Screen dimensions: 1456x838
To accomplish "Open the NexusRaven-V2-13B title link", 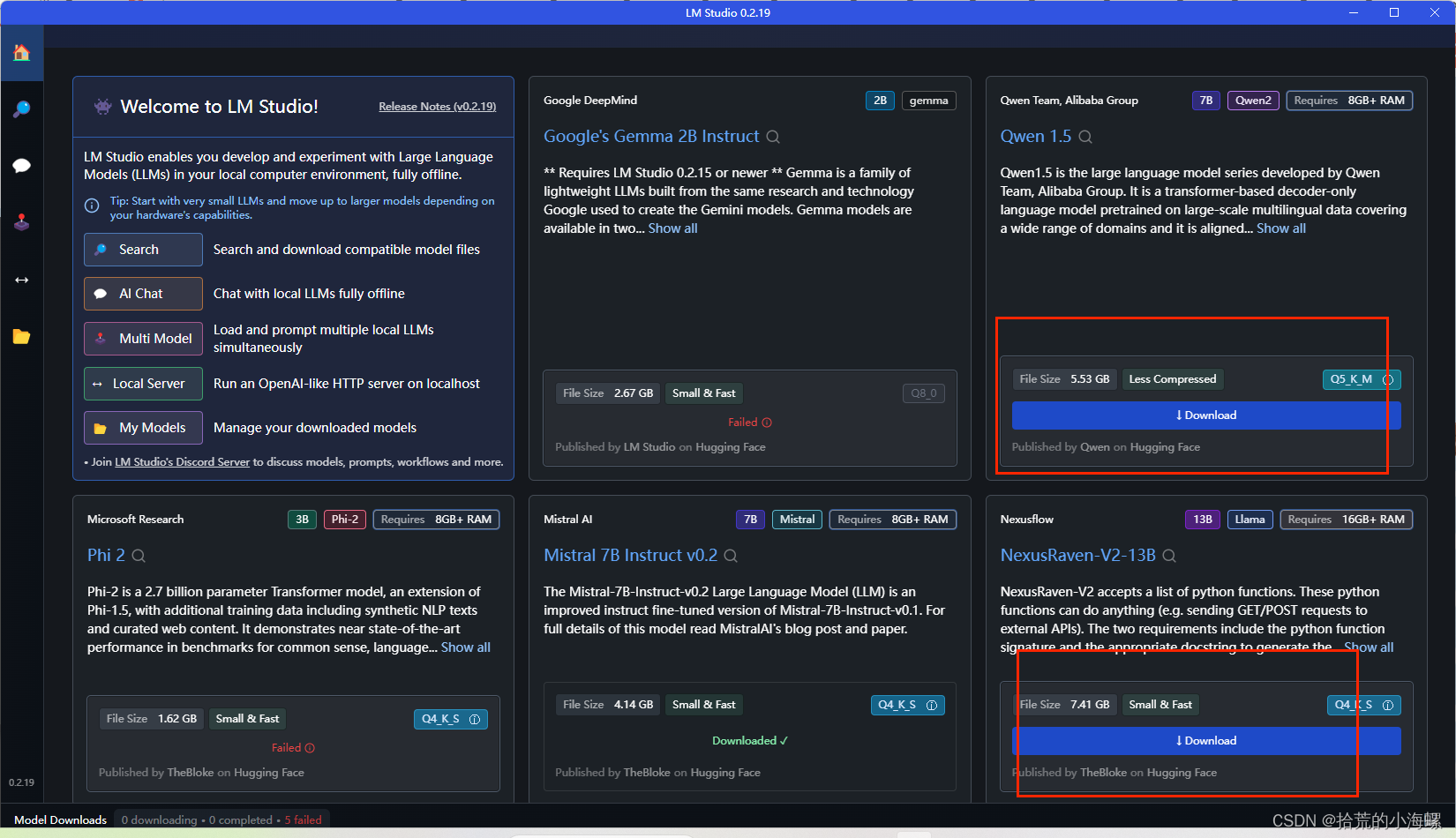I will (1077, 556).
